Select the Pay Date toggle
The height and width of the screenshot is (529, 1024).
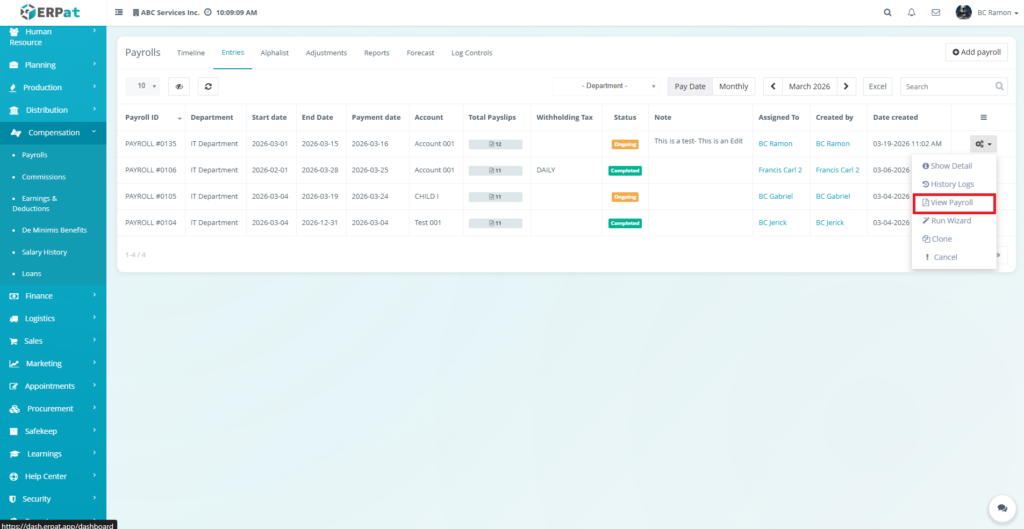(690, 87)
